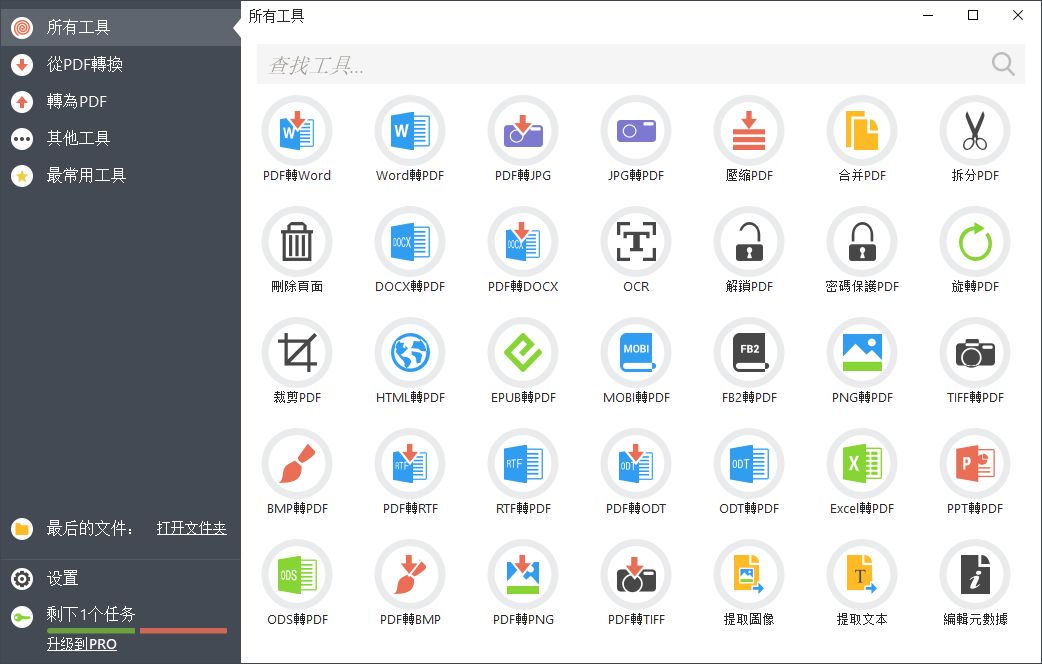This screenshot has height=664, width=1042.
Task: Focus the 查找工具 search field
Action: click(641, 64)
